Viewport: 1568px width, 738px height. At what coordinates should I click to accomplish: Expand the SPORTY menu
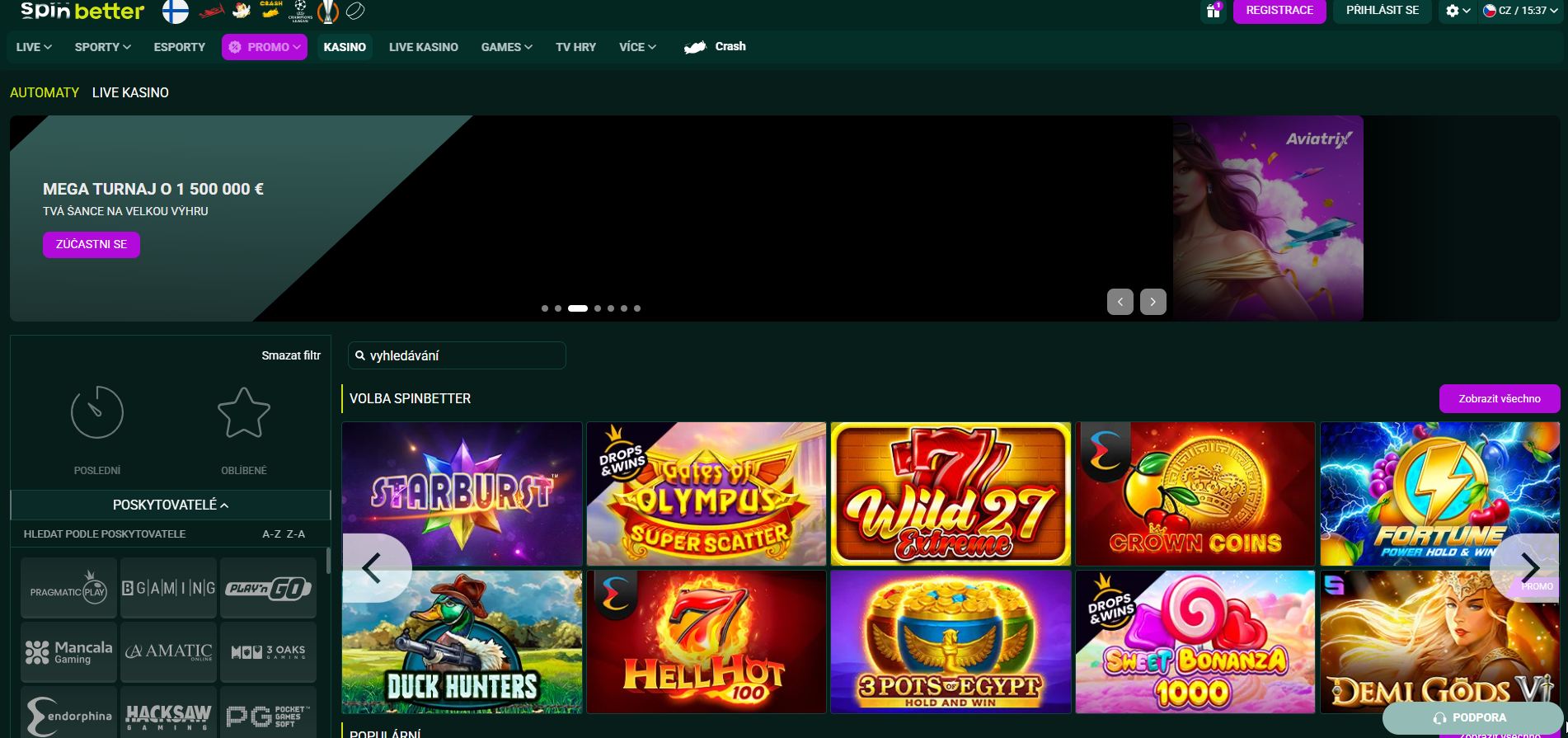(103, 47)
